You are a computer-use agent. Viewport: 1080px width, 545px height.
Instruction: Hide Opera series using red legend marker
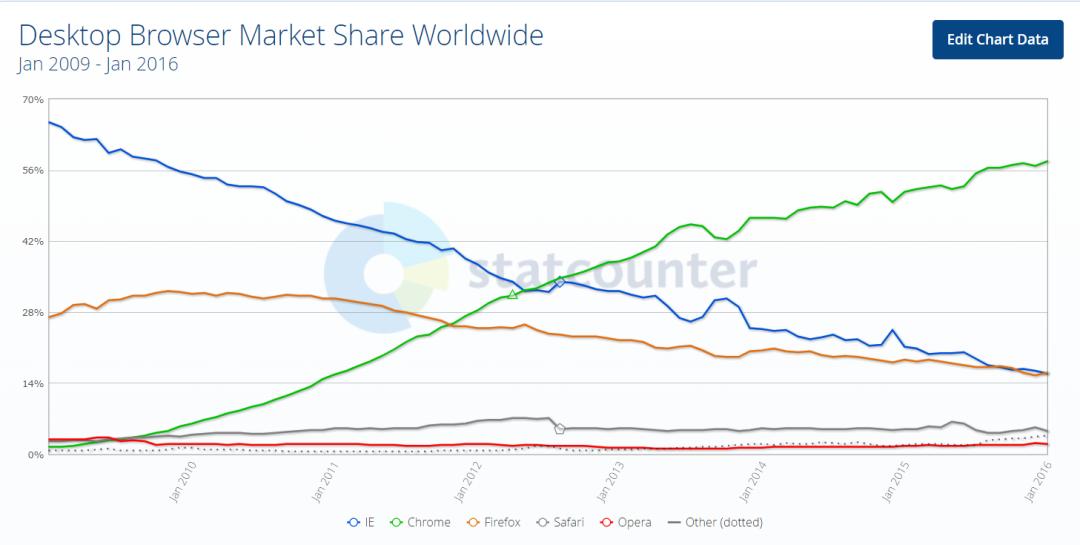coord(607,523)
